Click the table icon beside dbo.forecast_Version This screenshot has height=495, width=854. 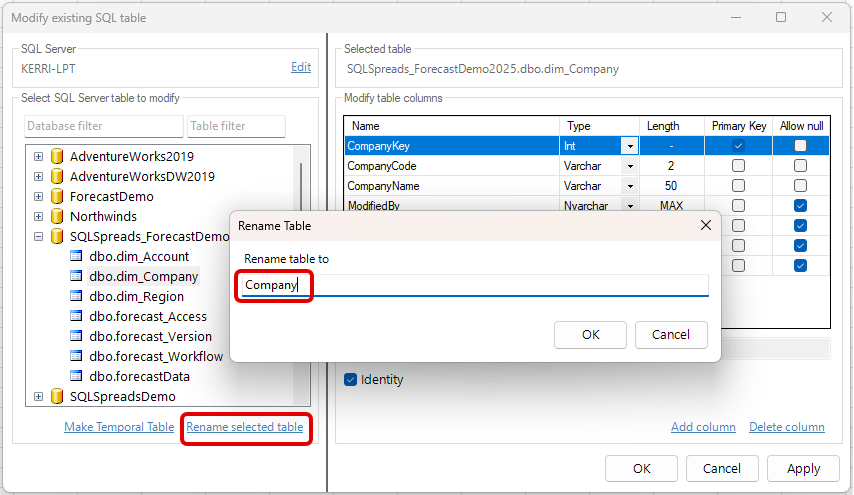pyautogui.click(x=76, y=336)
